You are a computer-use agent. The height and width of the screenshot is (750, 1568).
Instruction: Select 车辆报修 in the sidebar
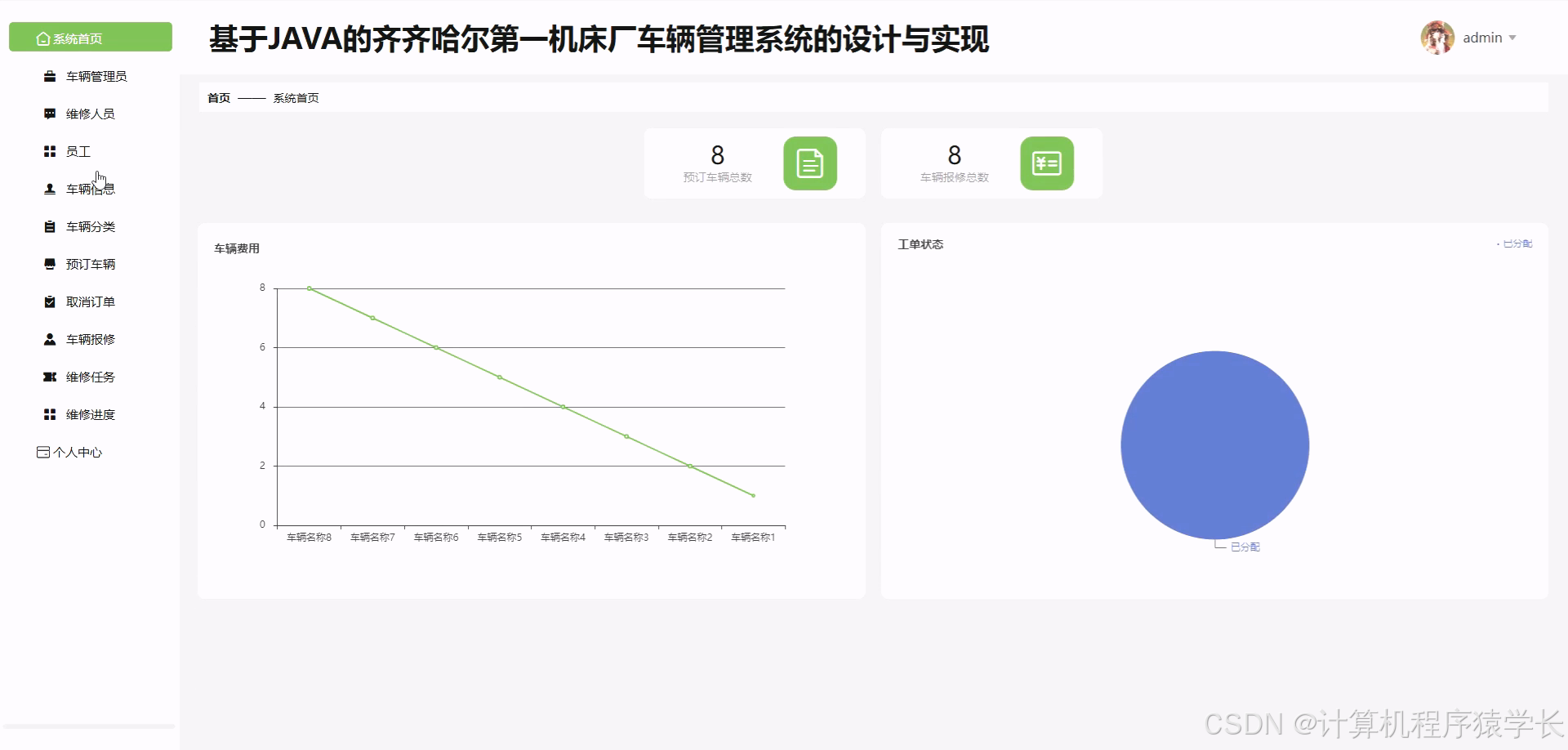click(x=90, y=339)
